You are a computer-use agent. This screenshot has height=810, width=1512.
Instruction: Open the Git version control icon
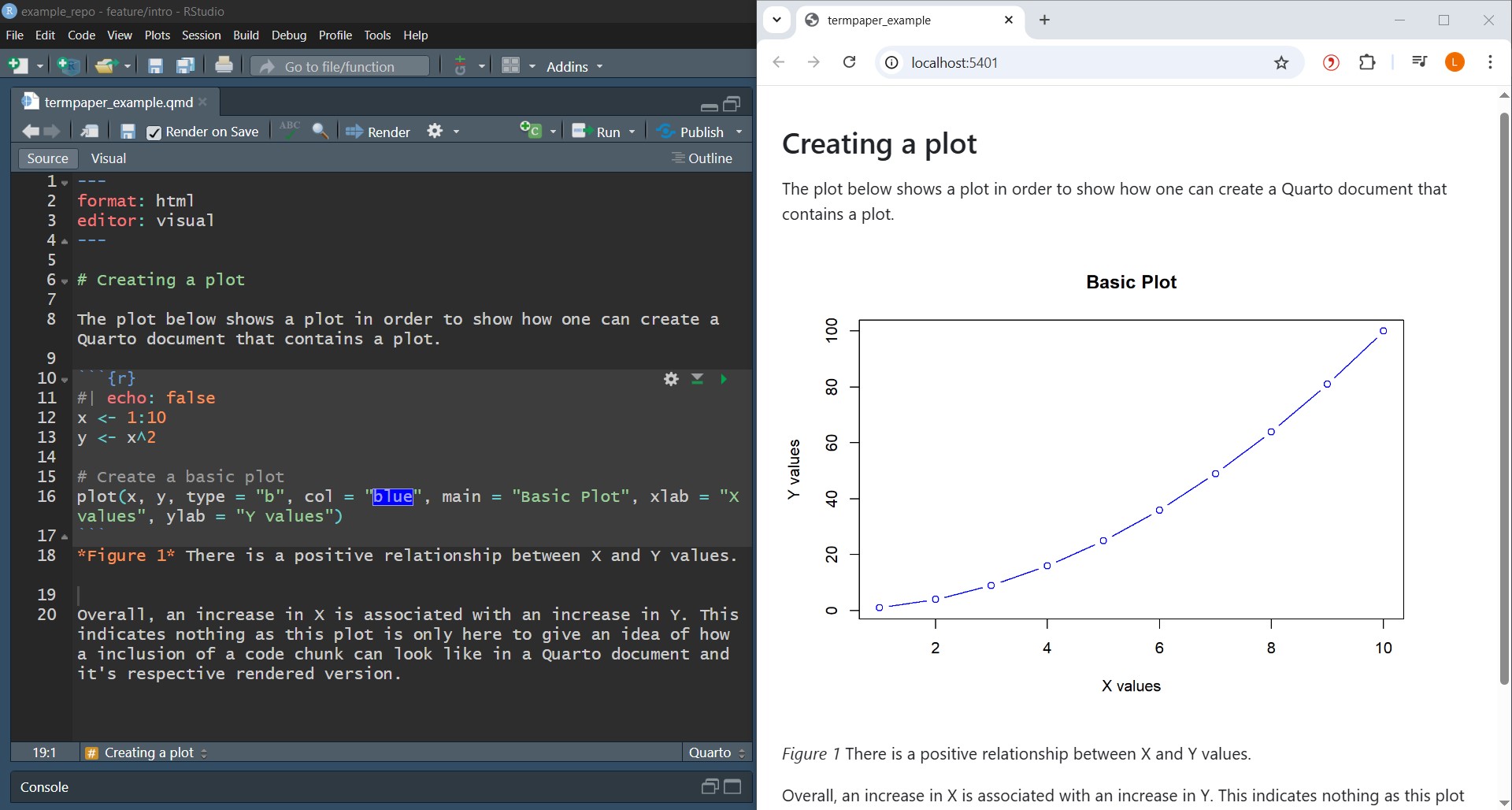click(x=461, y=66)
